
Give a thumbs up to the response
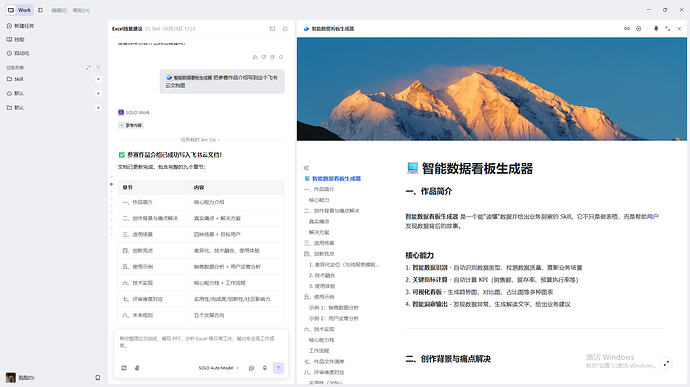(x=255, y=57)
